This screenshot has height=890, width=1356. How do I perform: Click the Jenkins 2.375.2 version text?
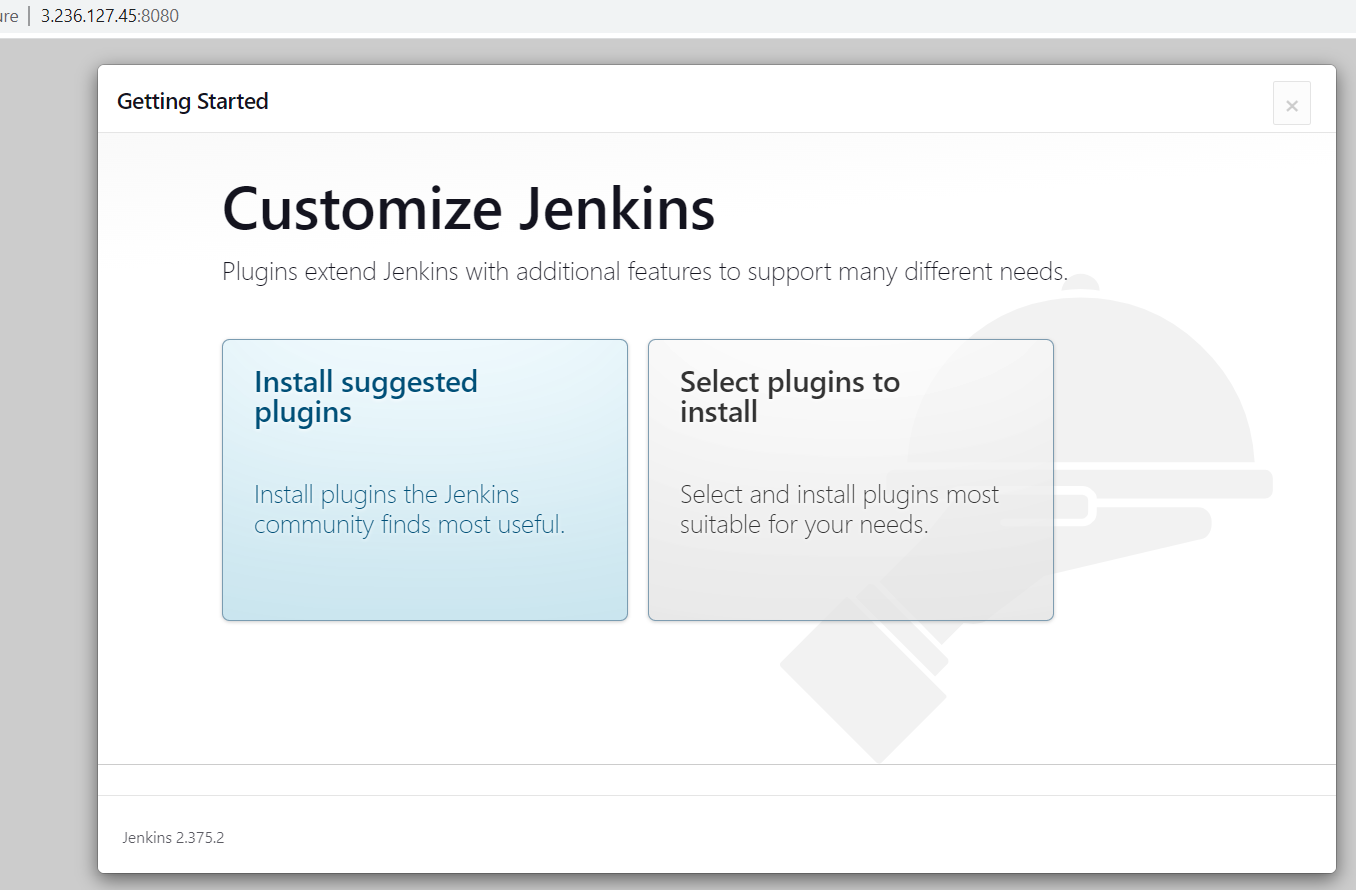tap(173, 838)
